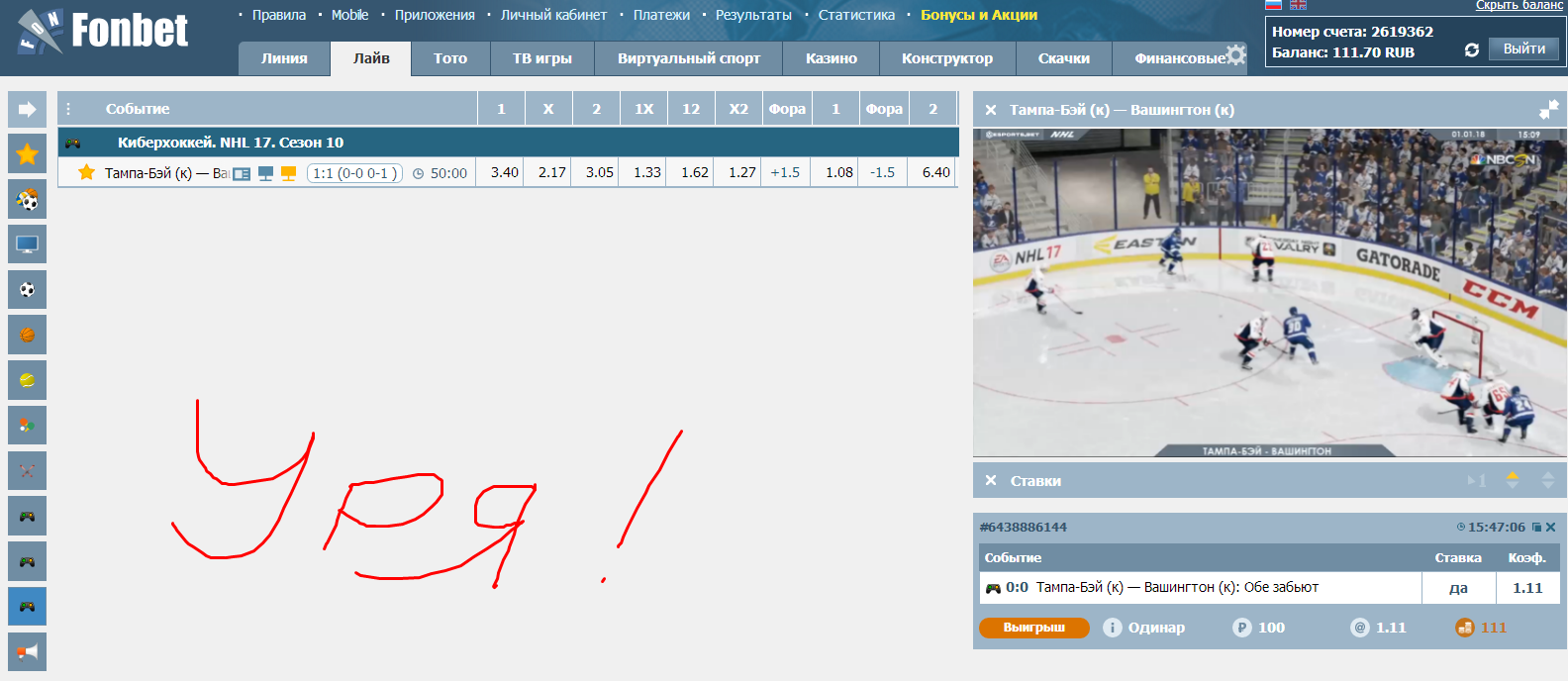The image size is (1568, 681).
Task: Click the scoreboard icon in Тампа-Бэй row
Action: [242, 173]
